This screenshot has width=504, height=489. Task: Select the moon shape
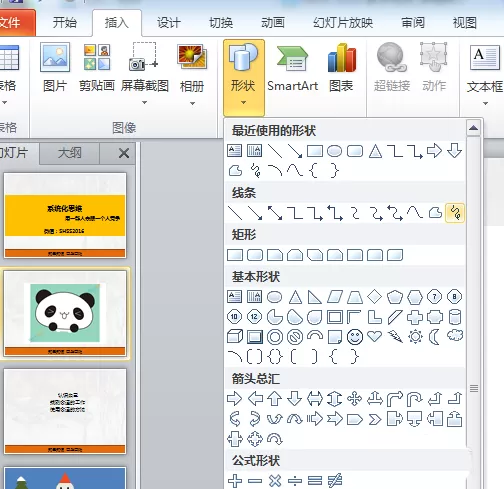coord(435,337)
